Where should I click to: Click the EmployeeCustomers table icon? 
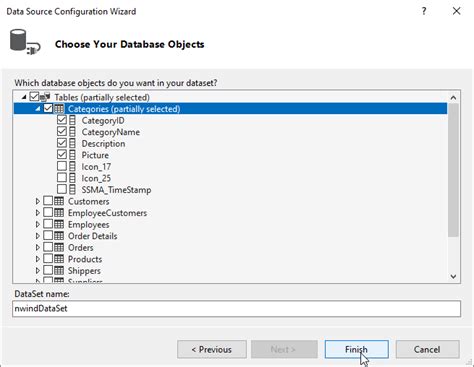point(59,213)
